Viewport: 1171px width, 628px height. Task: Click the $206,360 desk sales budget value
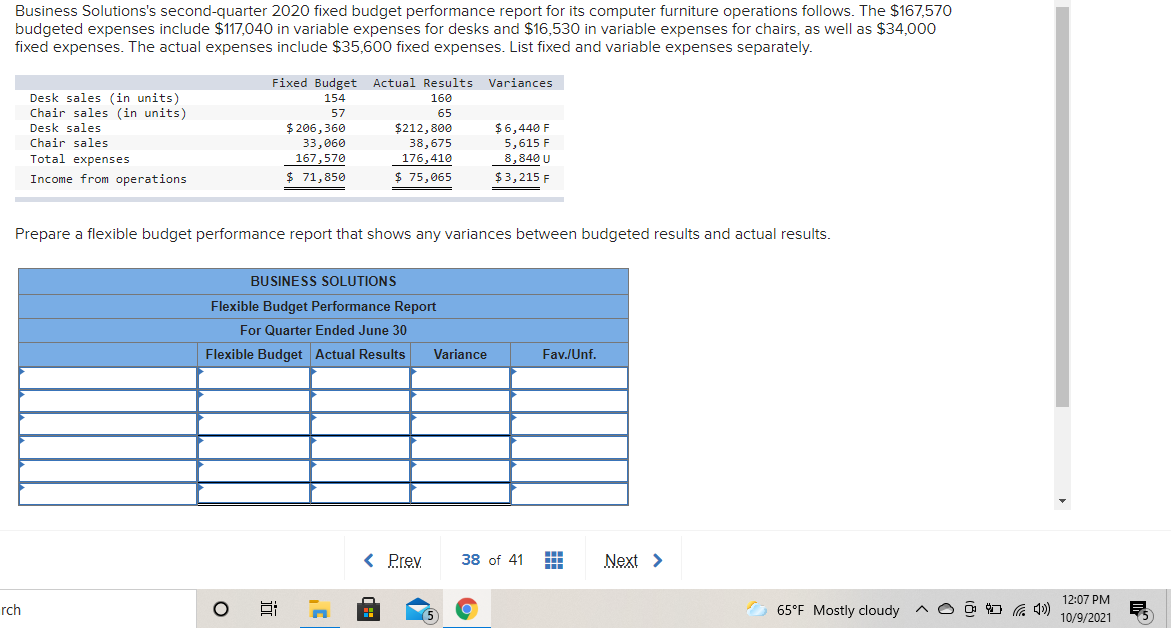[315, 128]
